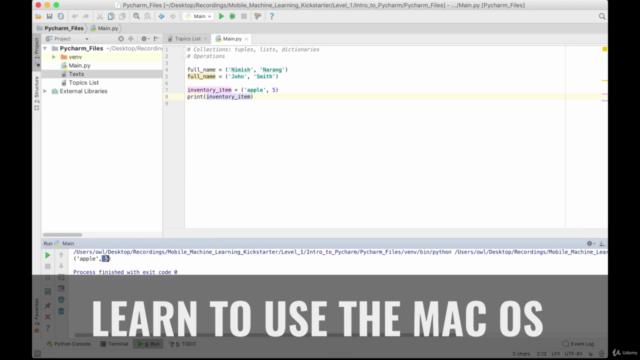
Task: Expand the venv folder in project tree
Action: point(53,57)
